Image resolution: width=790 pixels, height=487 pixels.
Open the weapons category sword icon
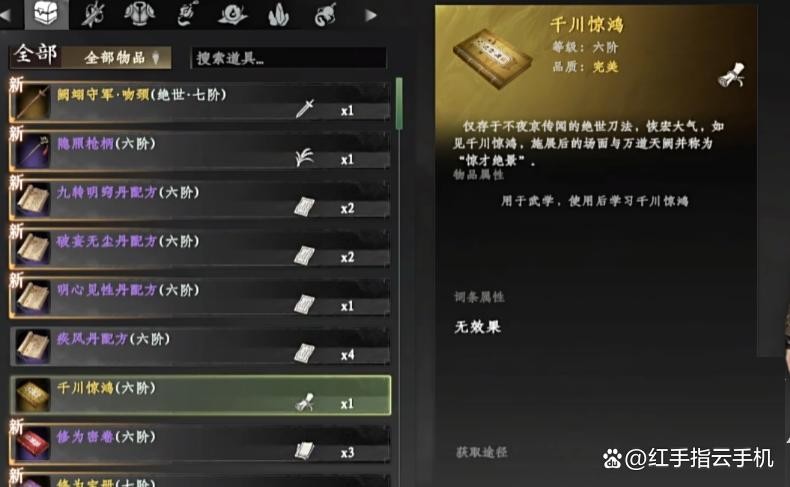click(x=94, y=14)
